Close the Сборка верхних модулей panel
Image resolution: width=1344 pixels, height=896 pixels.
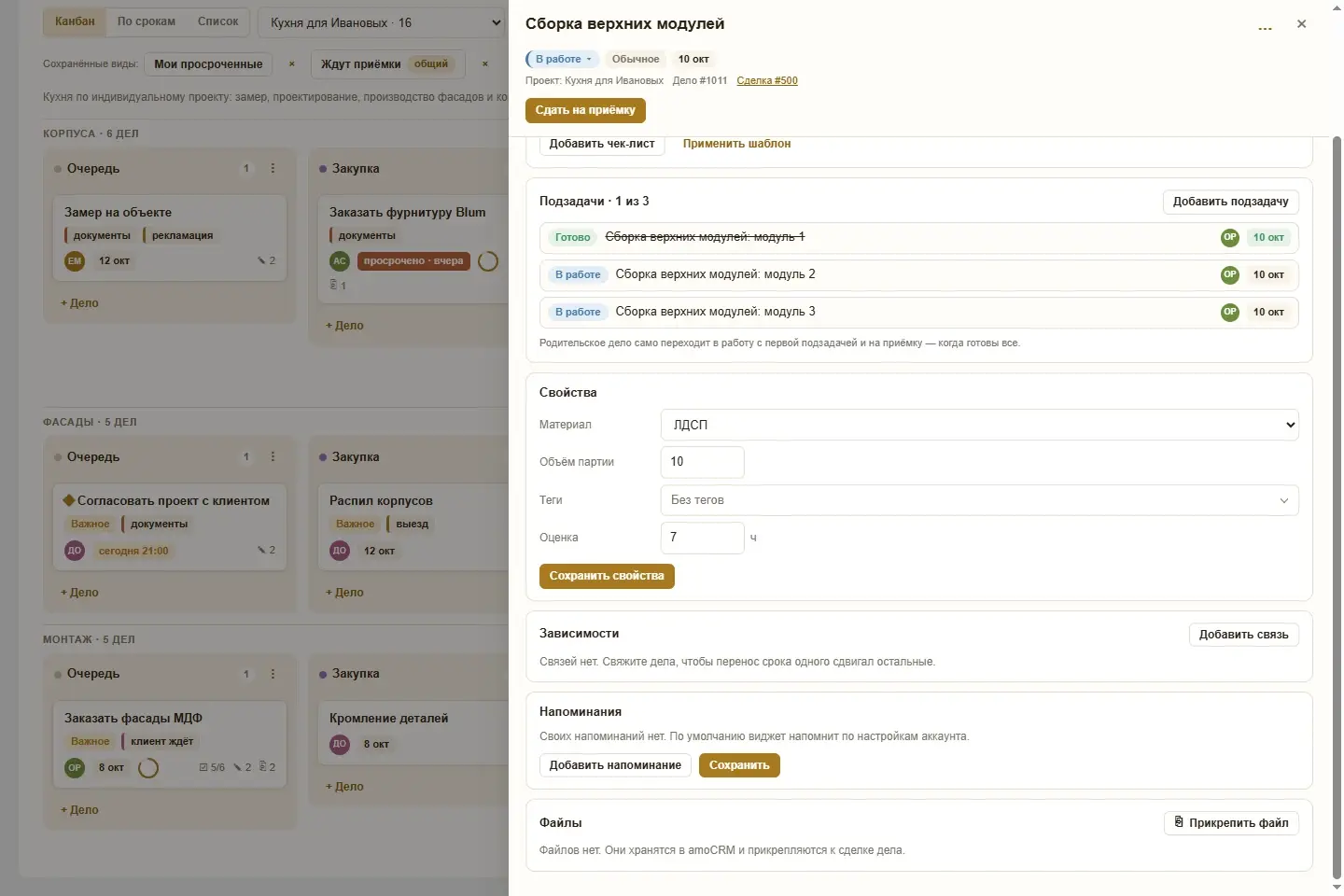click(1302, 24)
